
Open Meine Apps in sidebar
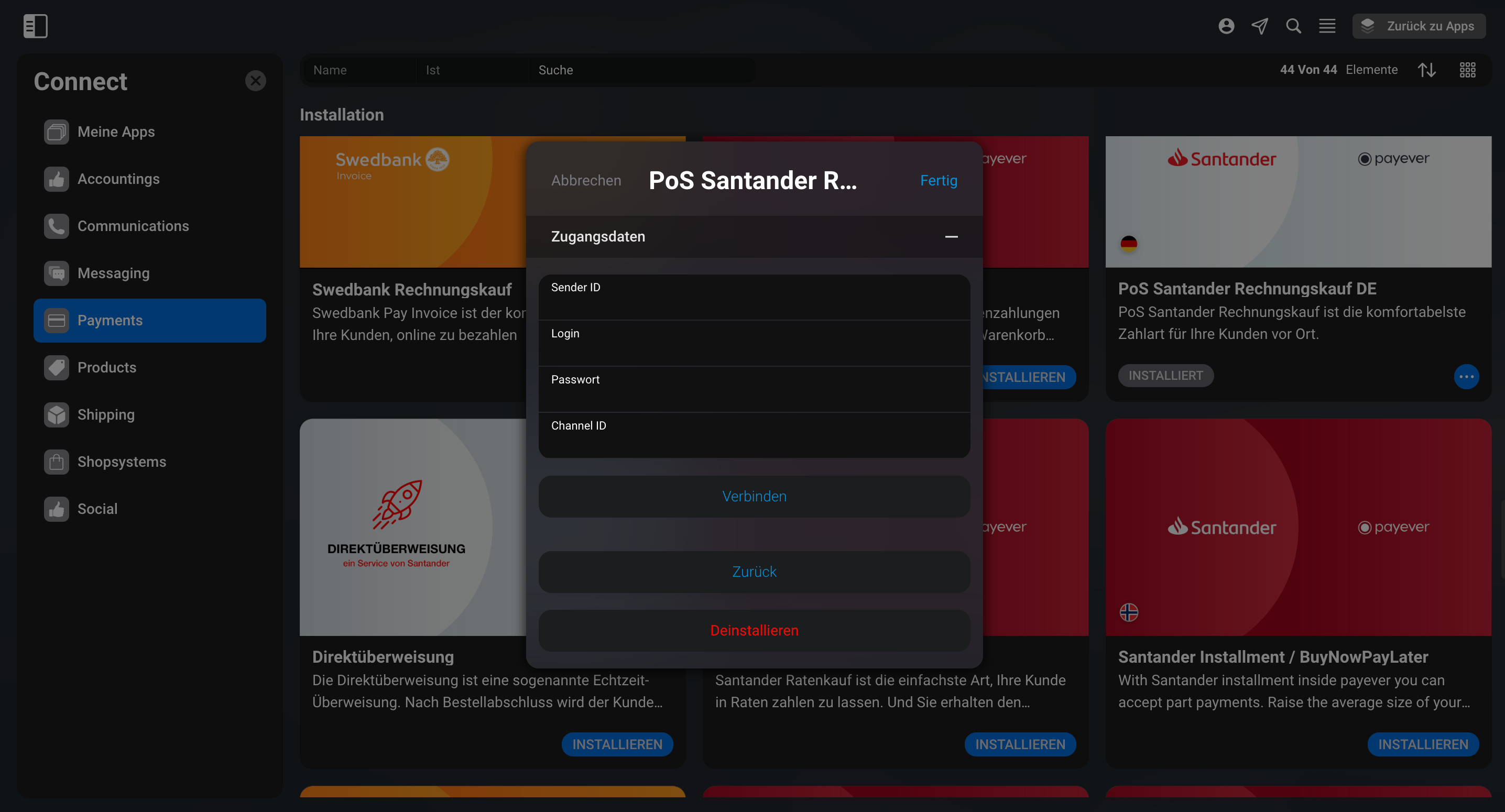(x=149, y=131)
